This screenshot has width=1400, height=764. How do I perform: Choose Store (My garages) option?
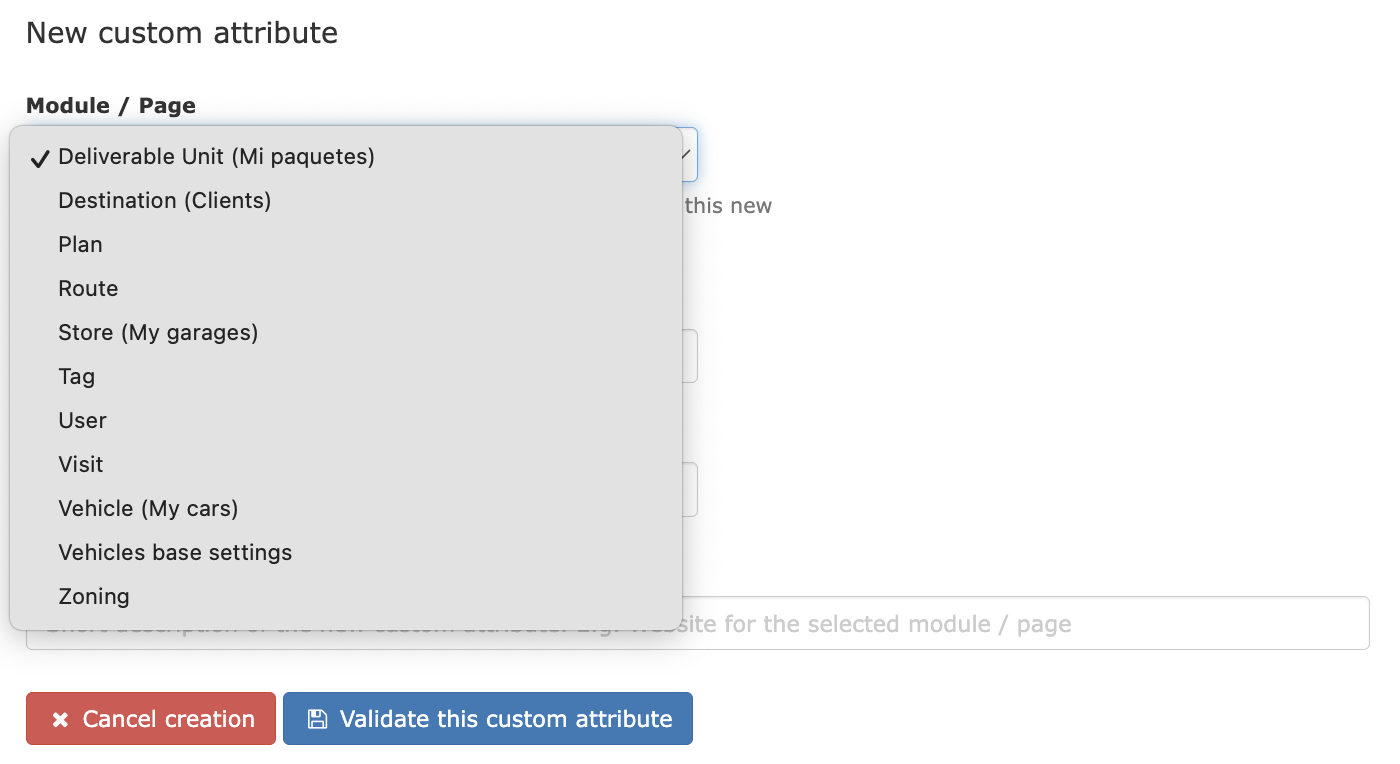coord(158,333)
